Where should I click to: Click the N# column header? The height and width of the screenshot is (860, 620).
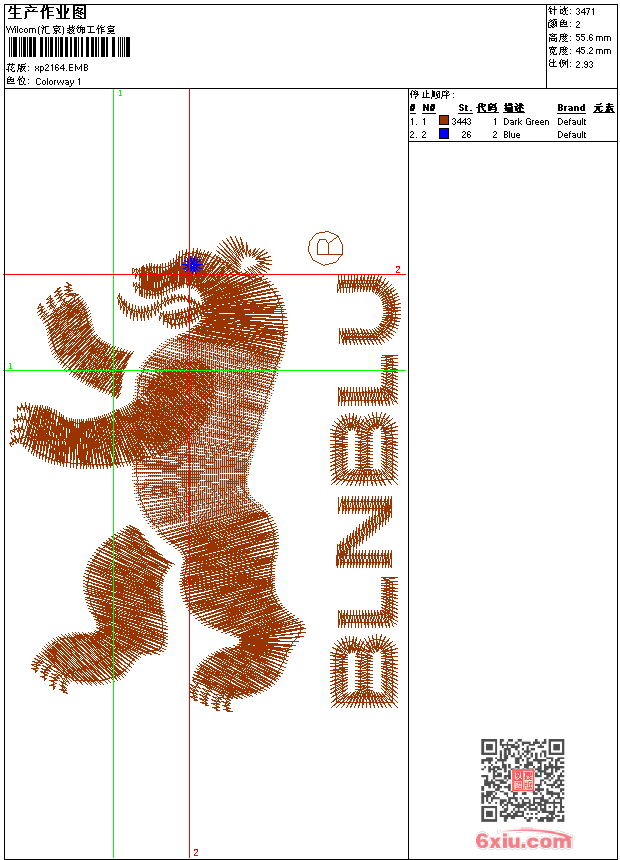click(x=429, y=108)
